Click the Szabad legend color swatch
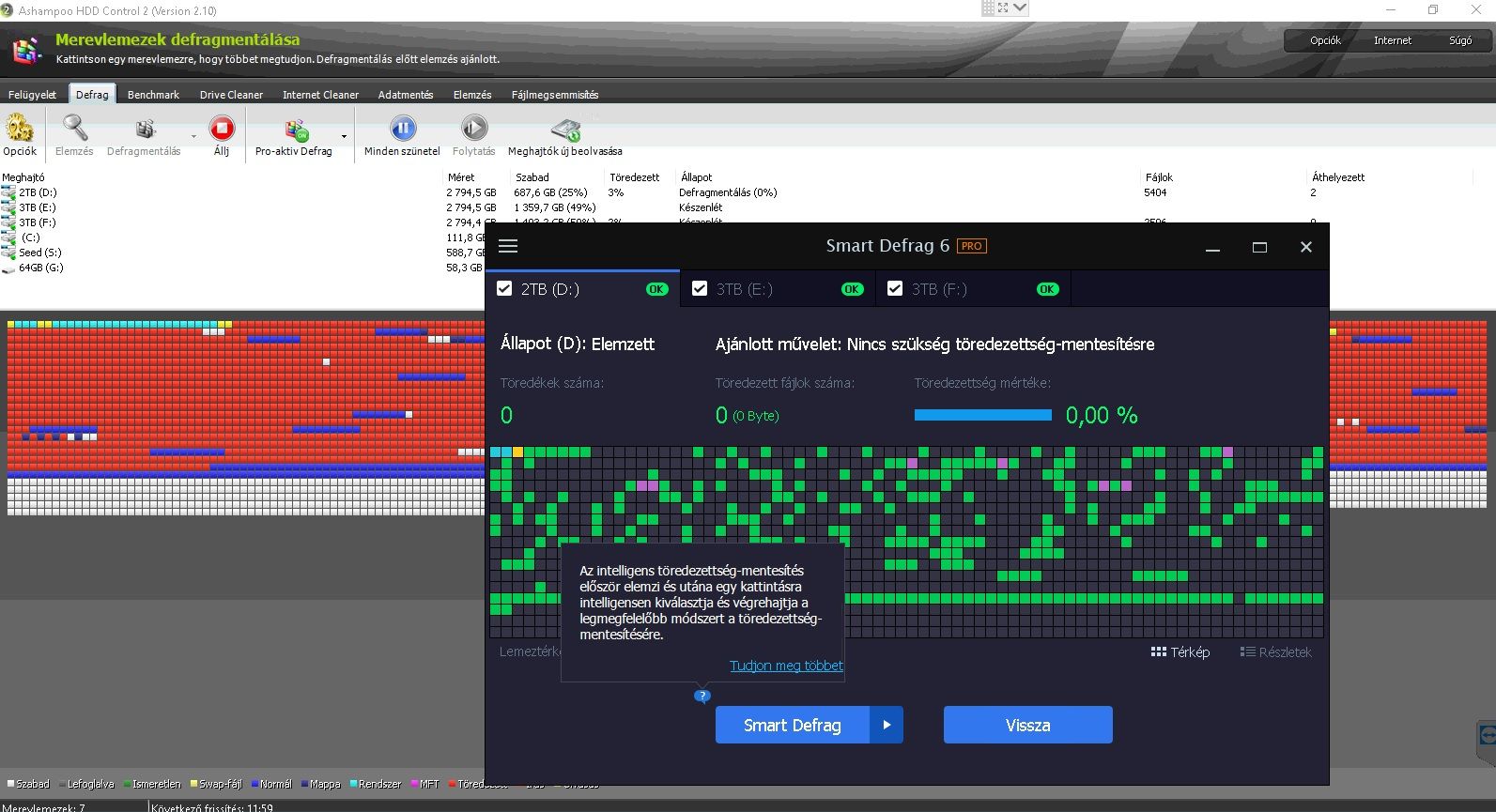The image size is (1496, 812). [x=11, y=784]
